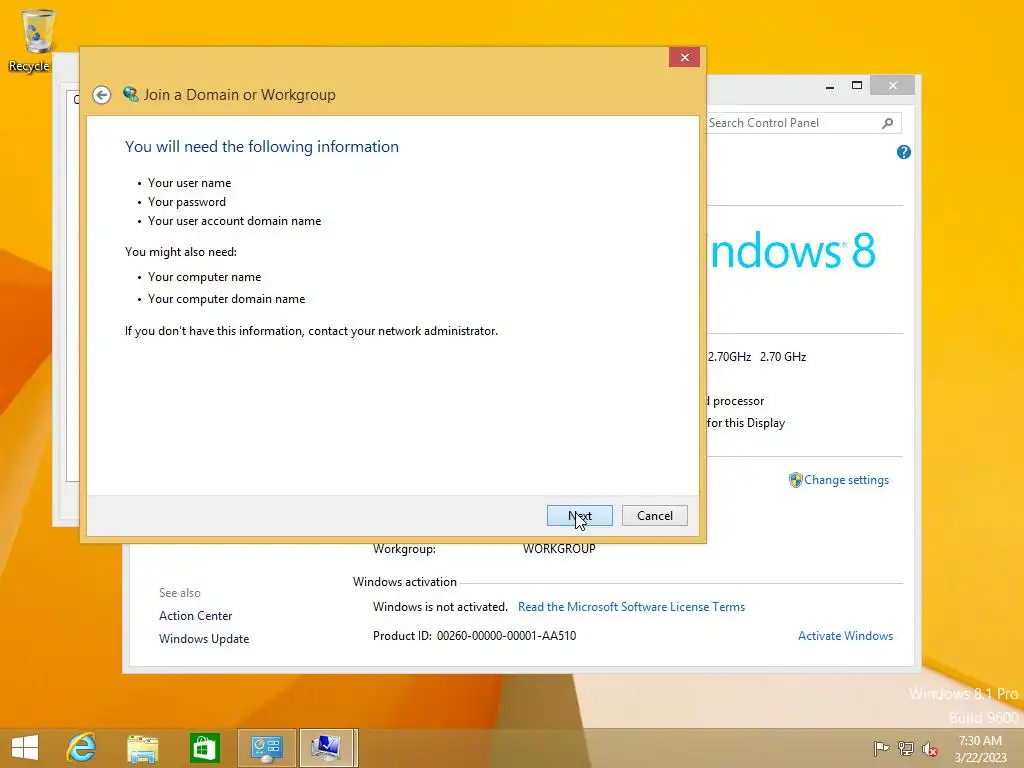Read the Microsoft Software License Terms
This screenshot has width=1024, height=768.
[631, 607]
